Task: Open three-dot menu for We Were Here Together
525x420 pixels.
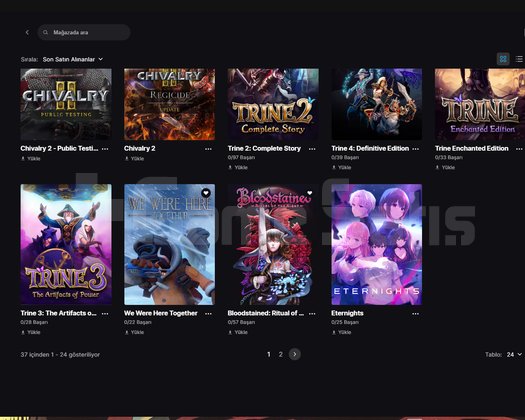Action: (x=208, y=314)
